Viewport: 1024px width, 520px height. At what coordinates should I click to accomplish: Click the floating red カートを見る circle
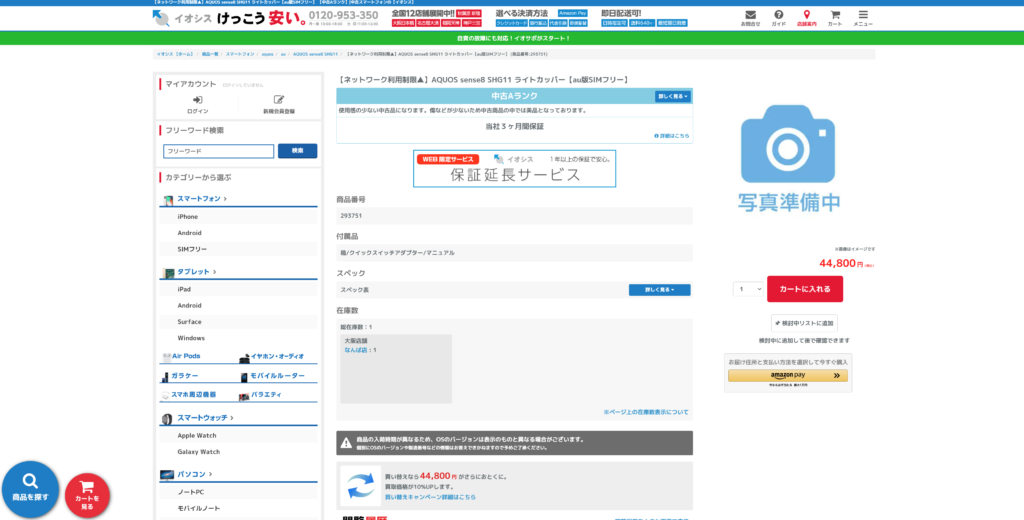[87, 495]
